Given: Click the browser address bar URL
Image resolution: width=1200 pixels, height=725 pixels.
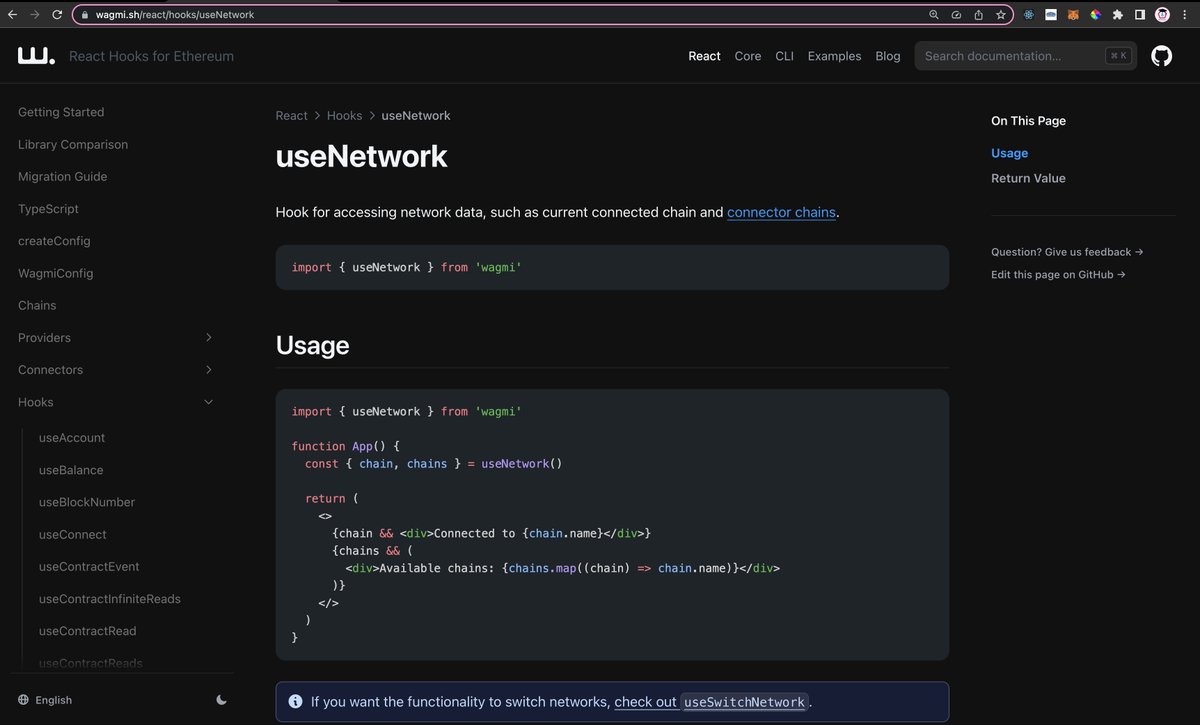Looking at the screenshot, I should (x=175, y=15).
